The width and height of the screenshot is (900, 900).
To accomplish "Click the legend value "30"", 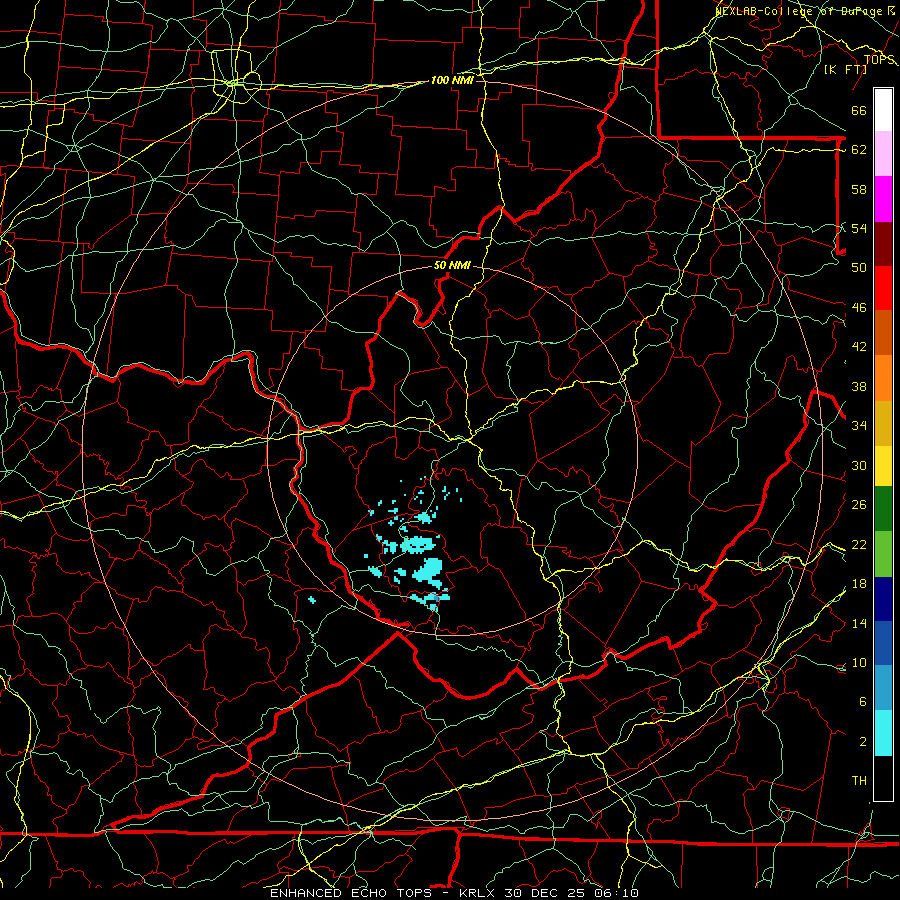I will coord(859,465).
